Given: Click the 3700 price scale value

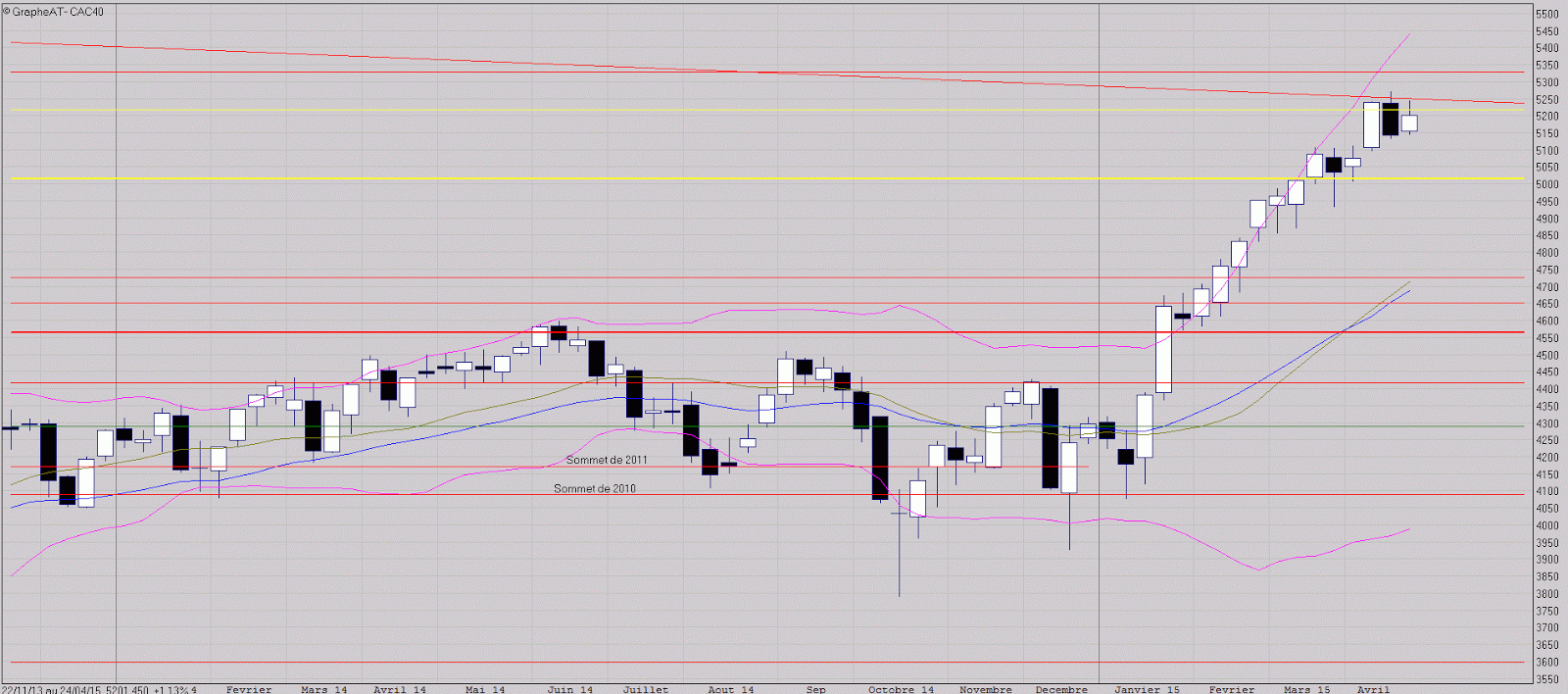Looking at the screenshot, I should [1547, 627].
